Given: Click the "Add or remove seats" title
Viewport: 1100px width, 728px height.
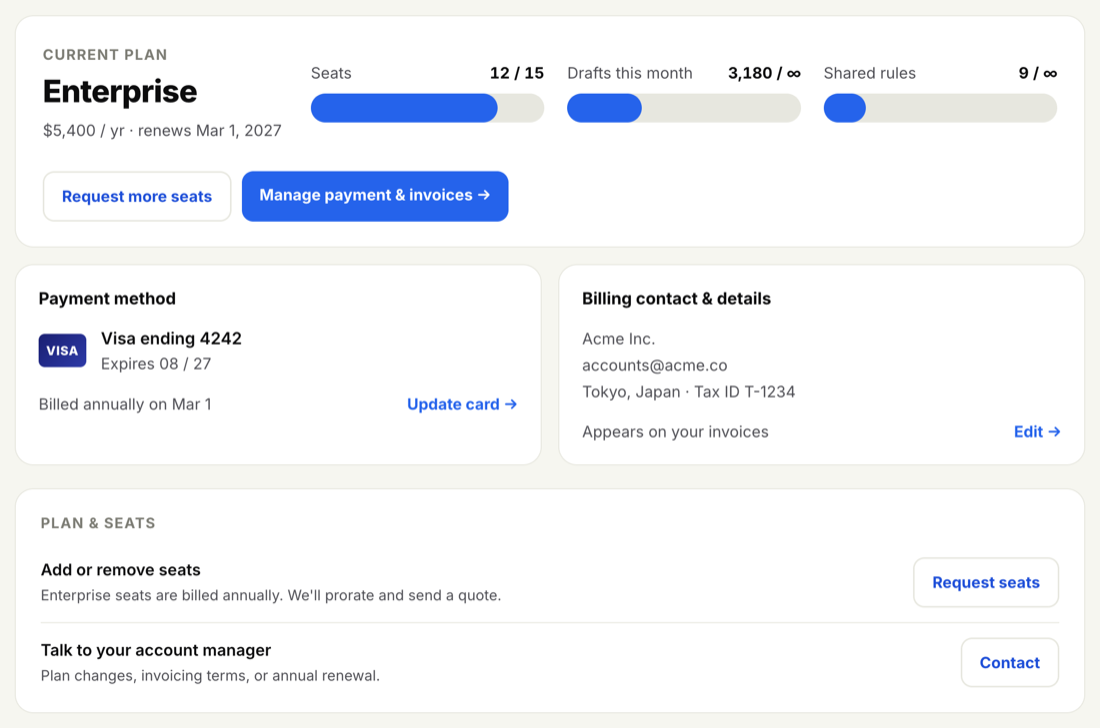Looking at the screenshot, I should pos(121,569).
